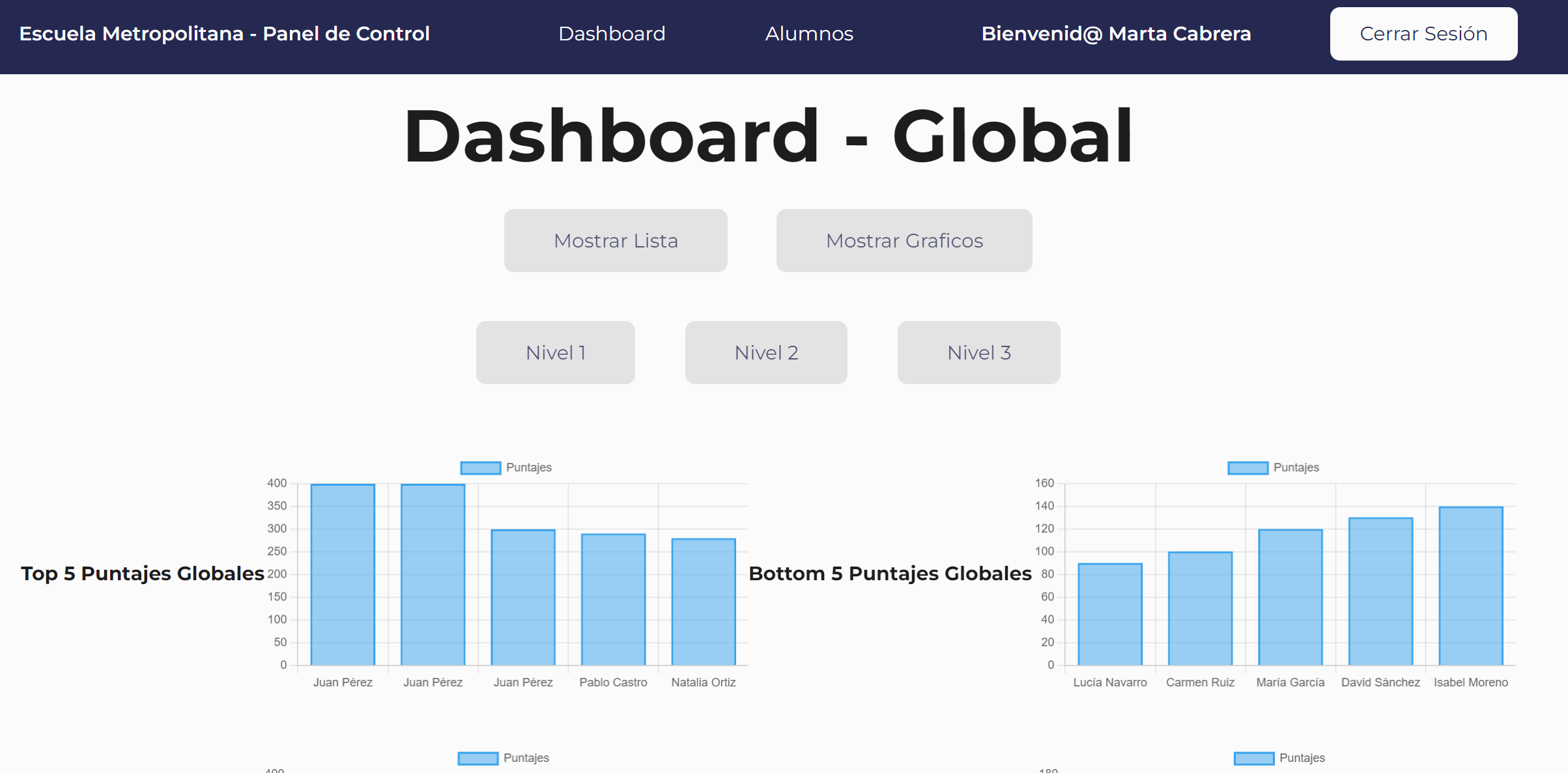Click the Natalia Ortiz bar

tap(704, 602)
